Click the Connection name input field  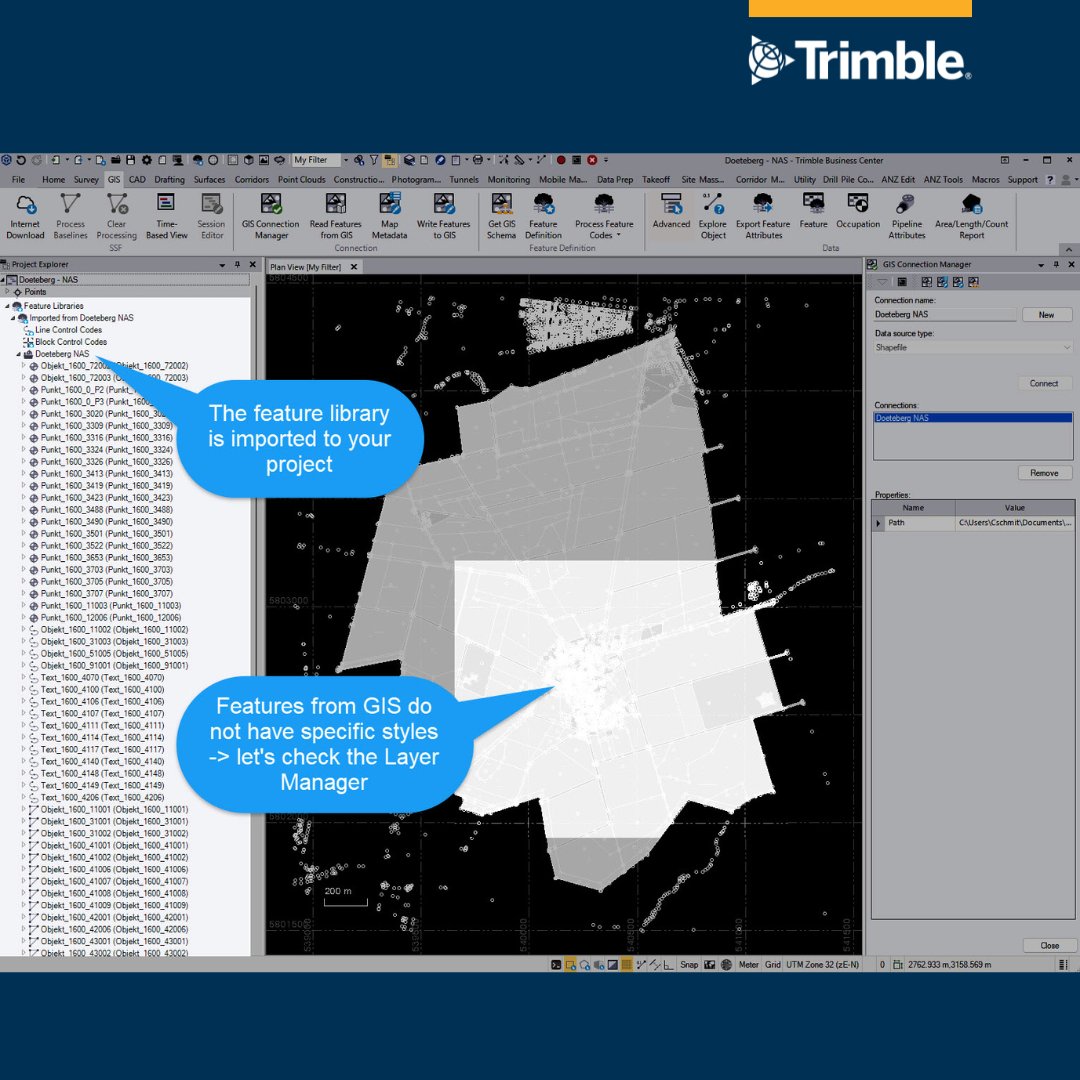945,315
